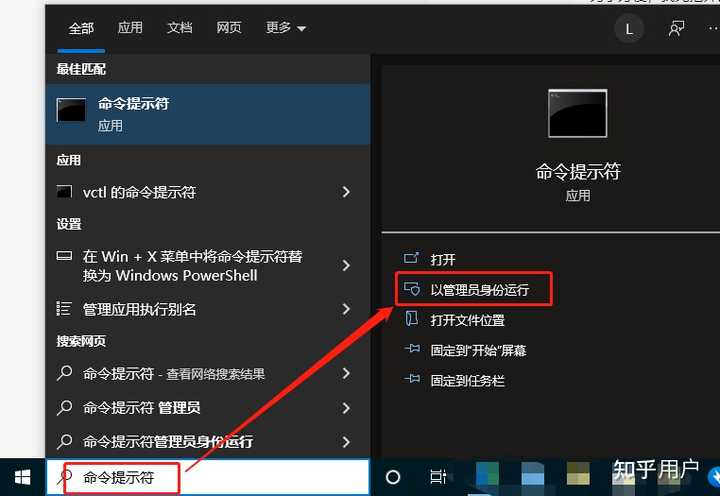The height and width of the screenshot is (496, 720).
Task: Click pin icon beside 固定到任务栏
Action: pyautogui.click(x=412, y=379)
